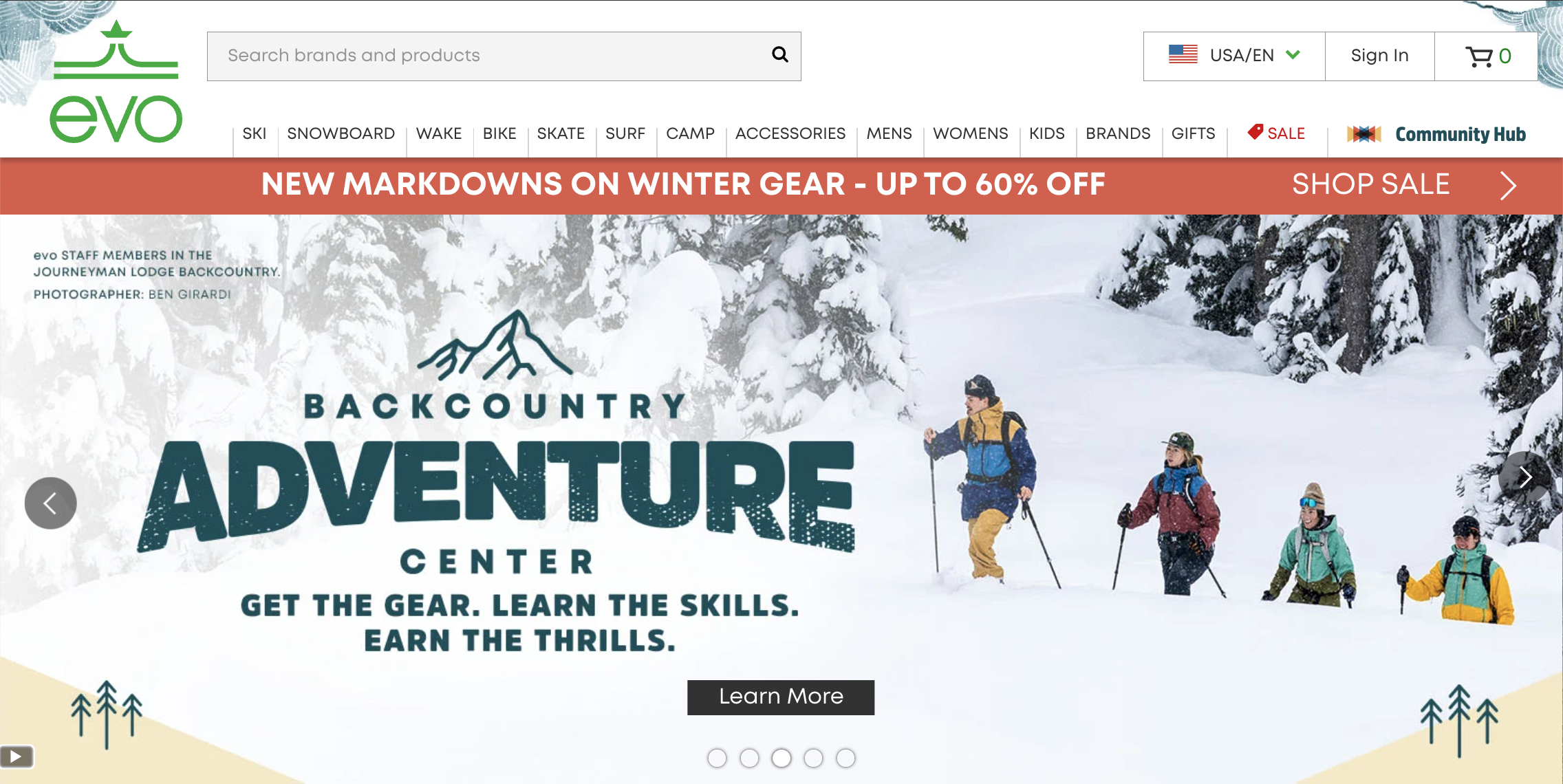This screenshot has height=784, width=1563.
Task: Open the BRANDS navigation menu
Action: [x=1118, y=133]
